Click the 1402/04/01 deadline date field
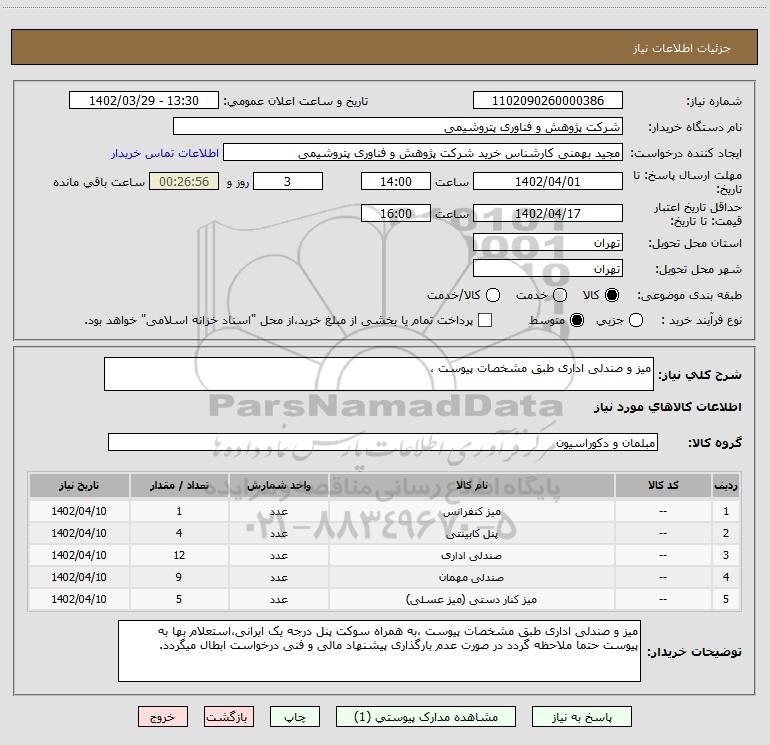 tap(548, 181)
